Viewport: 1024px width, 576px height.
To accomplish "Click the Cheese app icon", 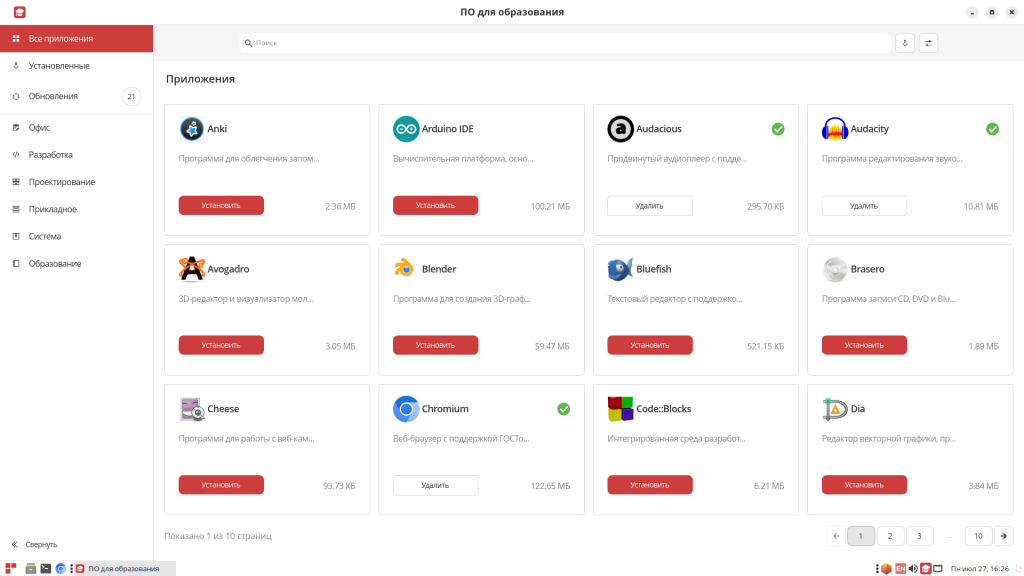I will (192, 409).
